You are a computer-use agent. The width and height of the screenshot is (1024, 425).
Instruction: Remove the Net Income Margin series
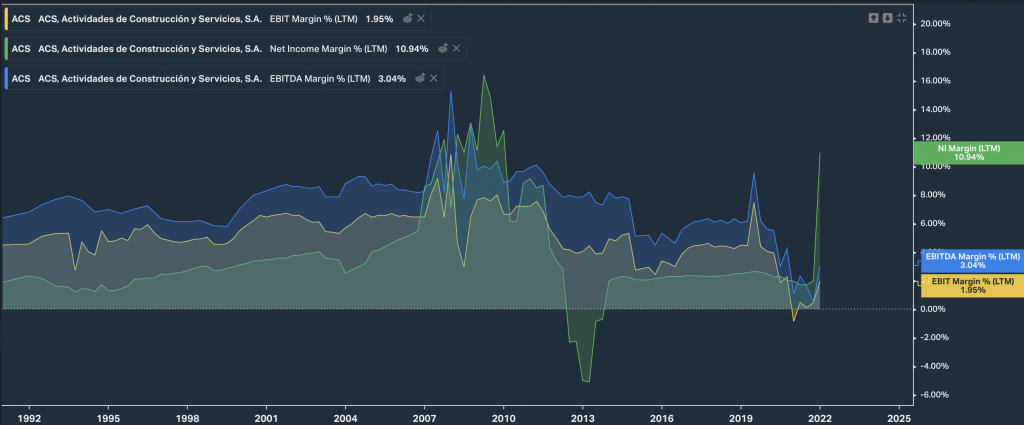pos(457,48)
